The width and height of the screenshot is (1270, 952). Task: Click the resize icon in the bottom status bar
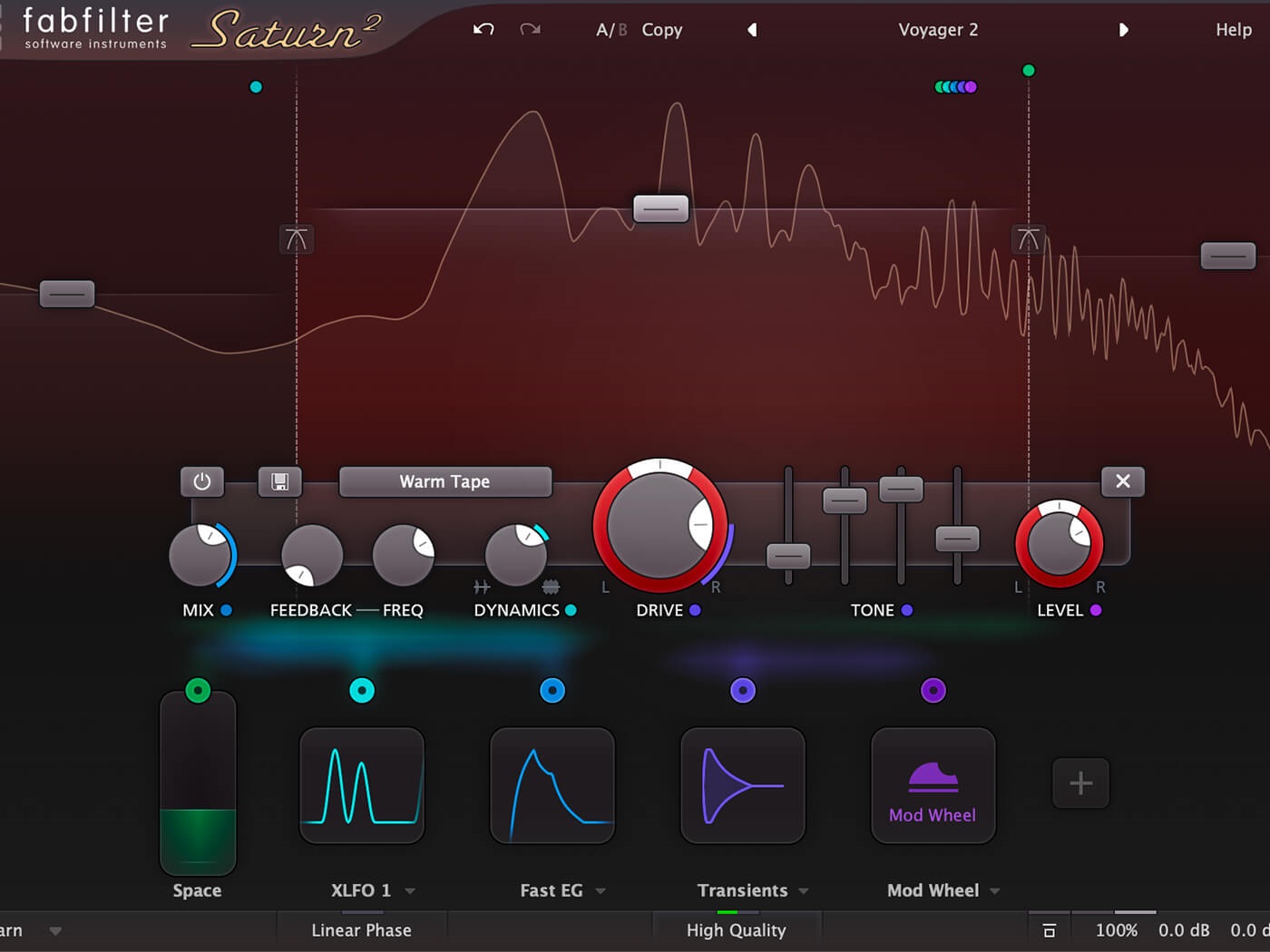click(x=1050, y=929)
